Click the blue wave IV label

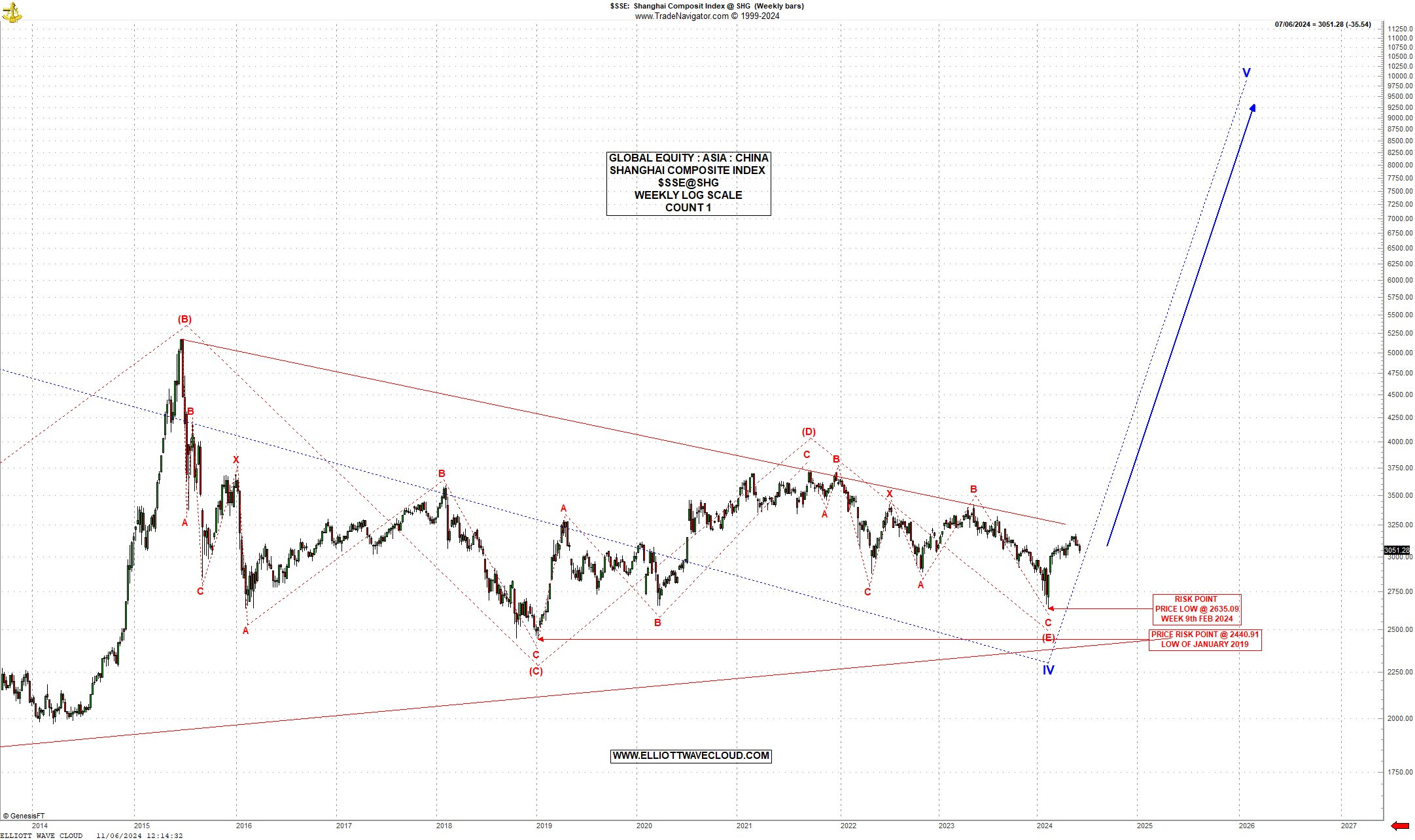click(1048, 670)
